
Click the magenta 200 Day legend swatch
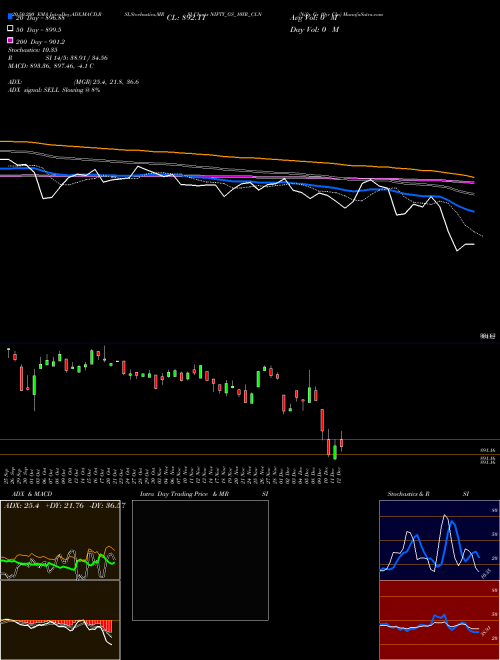tap(11, 40)
